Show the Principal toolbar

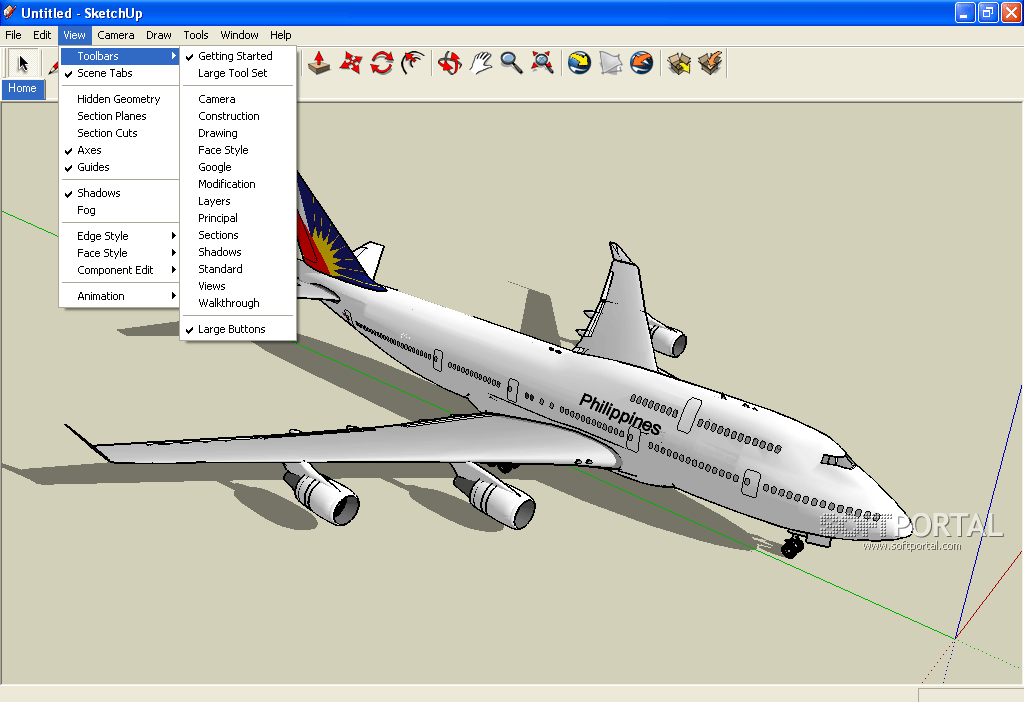coord(238,218)
